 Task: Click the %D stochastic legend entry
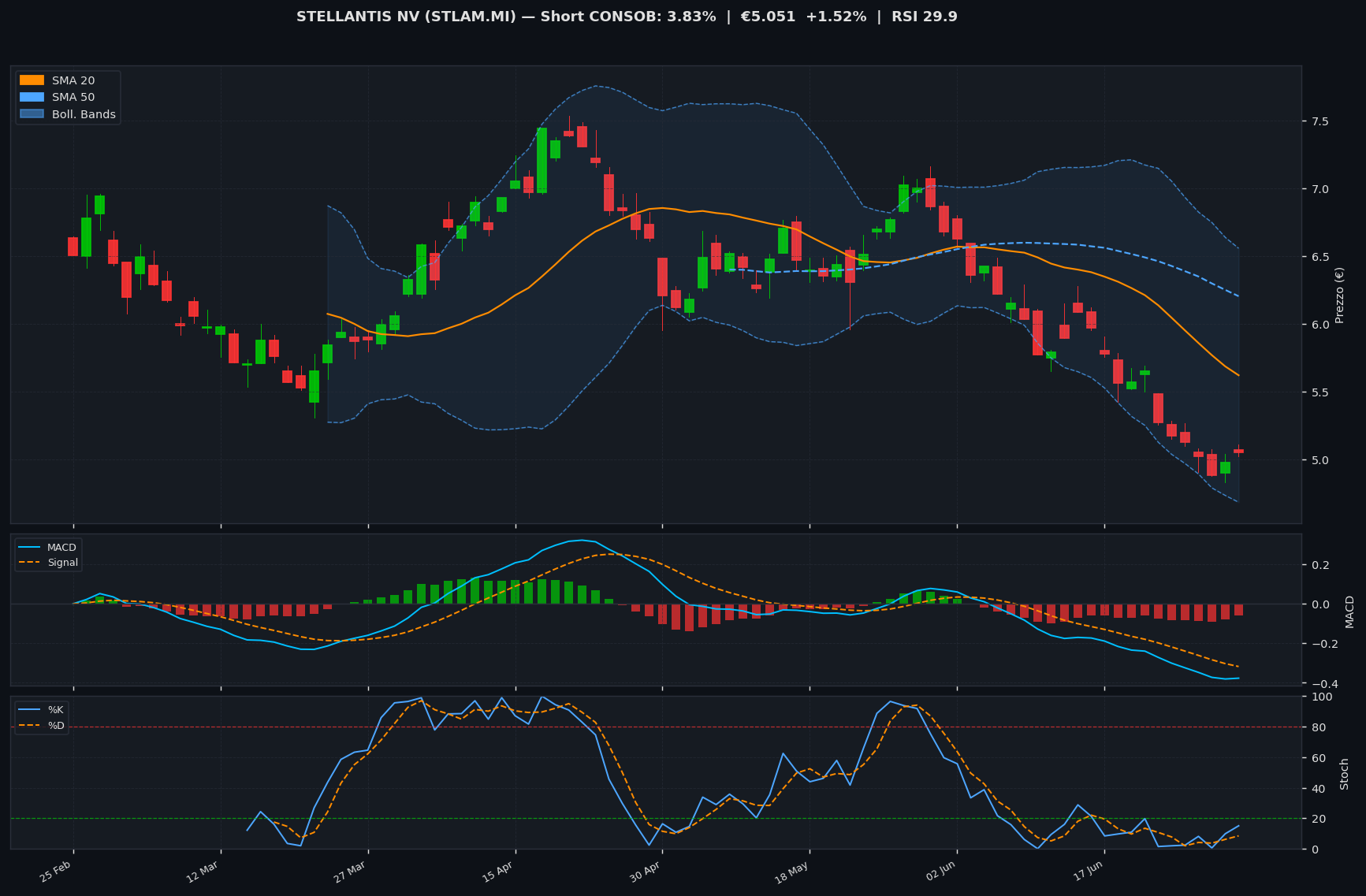42,725
